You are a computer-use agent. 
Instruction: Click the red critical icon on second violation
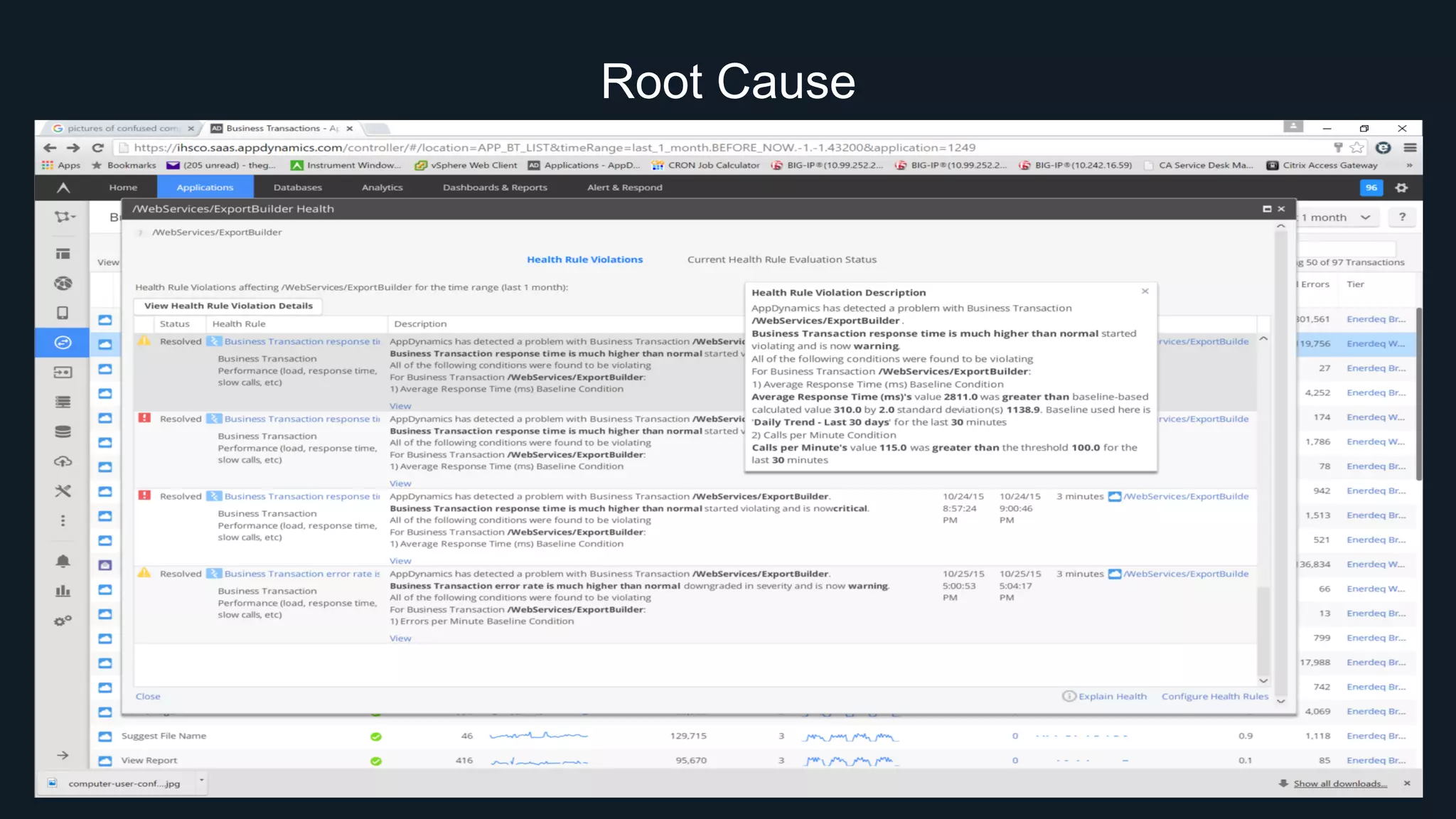[144, 418]
